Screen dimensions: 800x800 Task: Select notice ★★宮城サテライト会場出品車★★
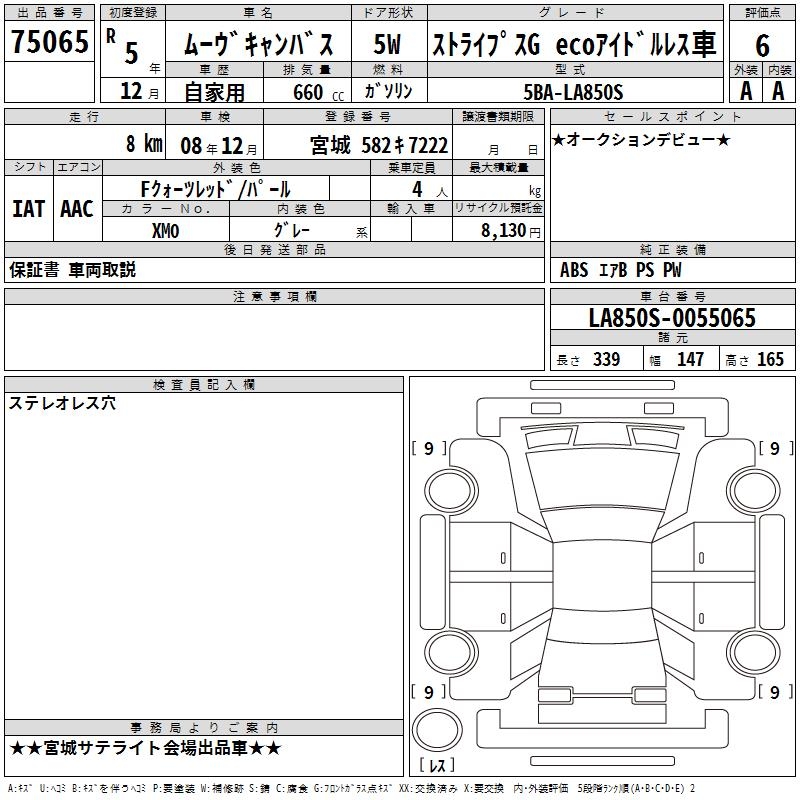click(x=145, y=748)
